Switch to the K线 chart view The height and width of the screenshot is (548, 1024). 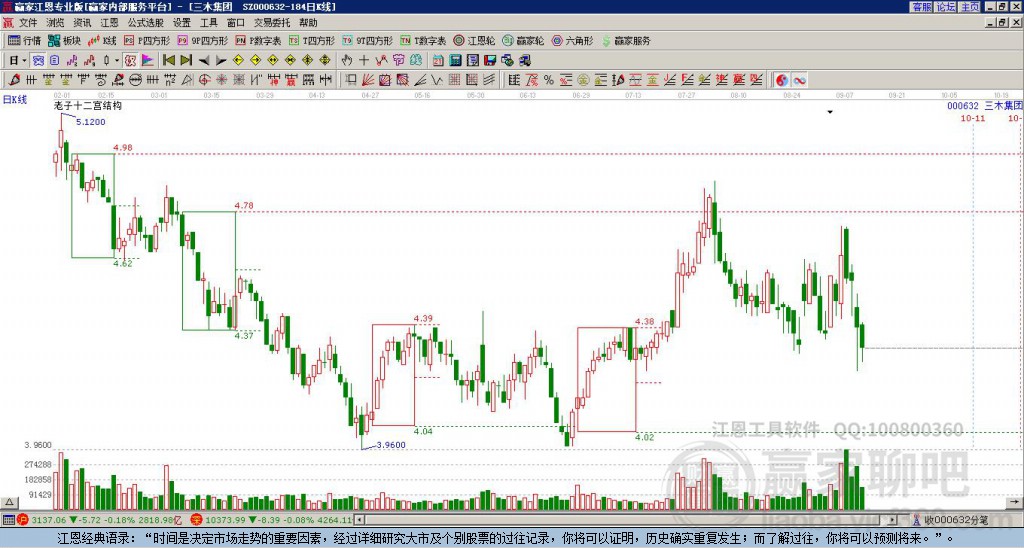(102, 40)
